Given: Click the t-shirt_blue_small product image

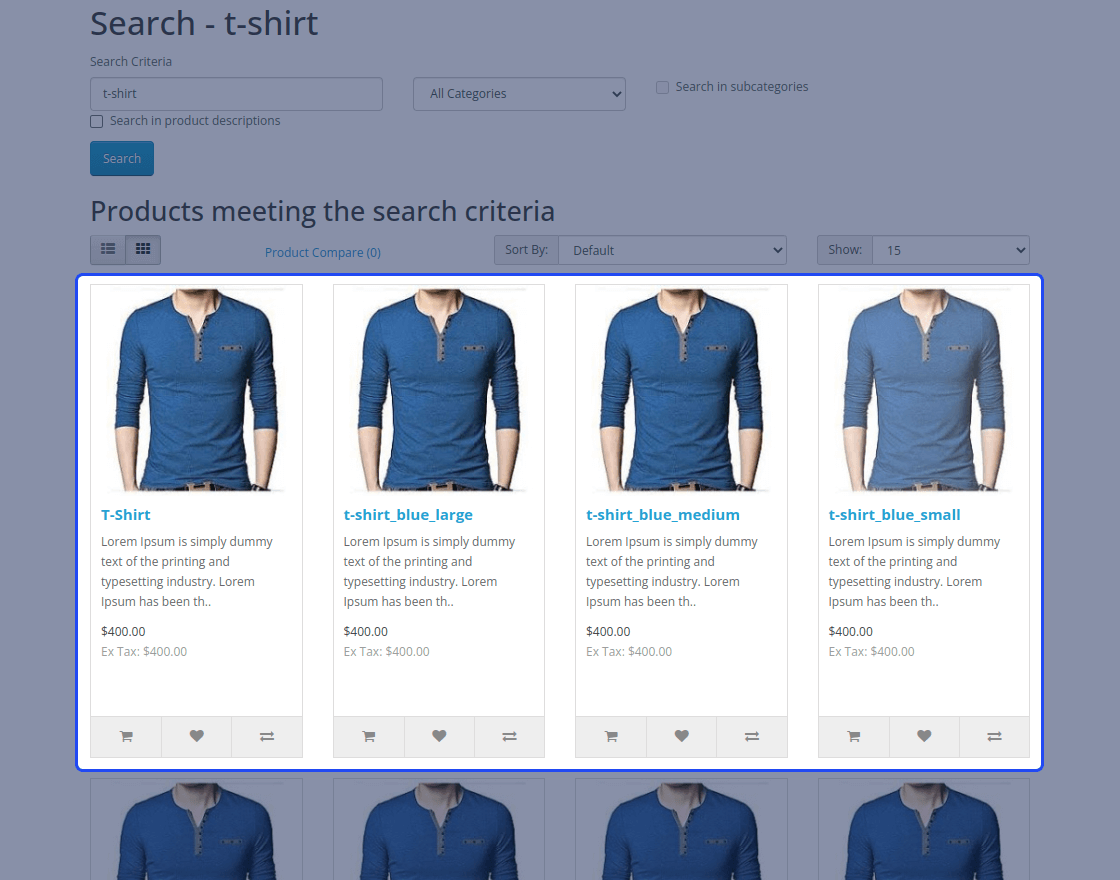Looking at the screenshot, I should pos(924,389).
